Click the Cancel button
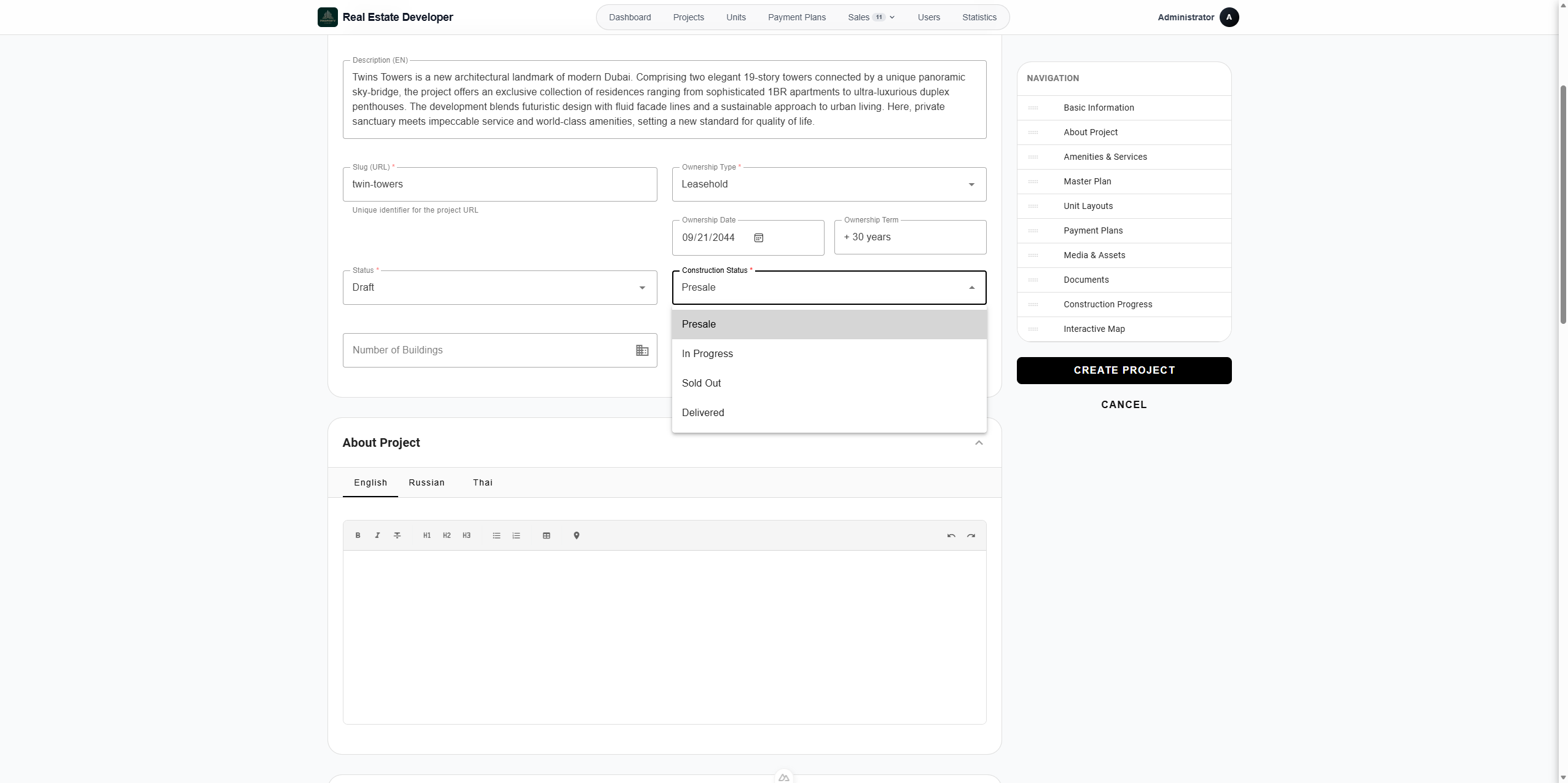 coord(1124,404)
